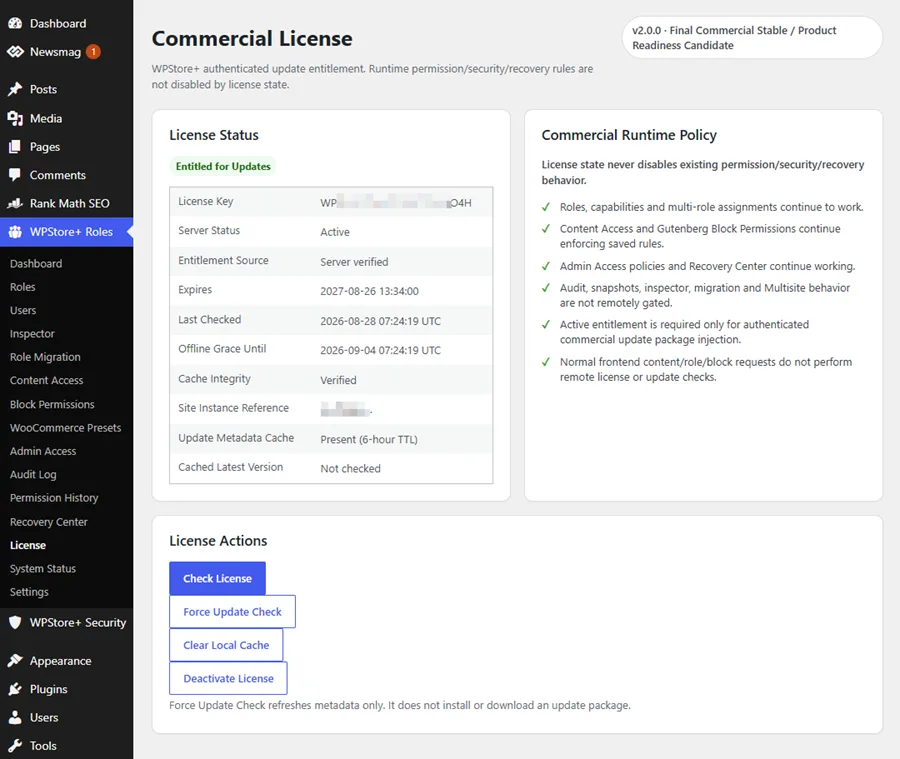Click Cache Integrity 'Verified' value
900x759 pixels.
click(x=338, y=380)
